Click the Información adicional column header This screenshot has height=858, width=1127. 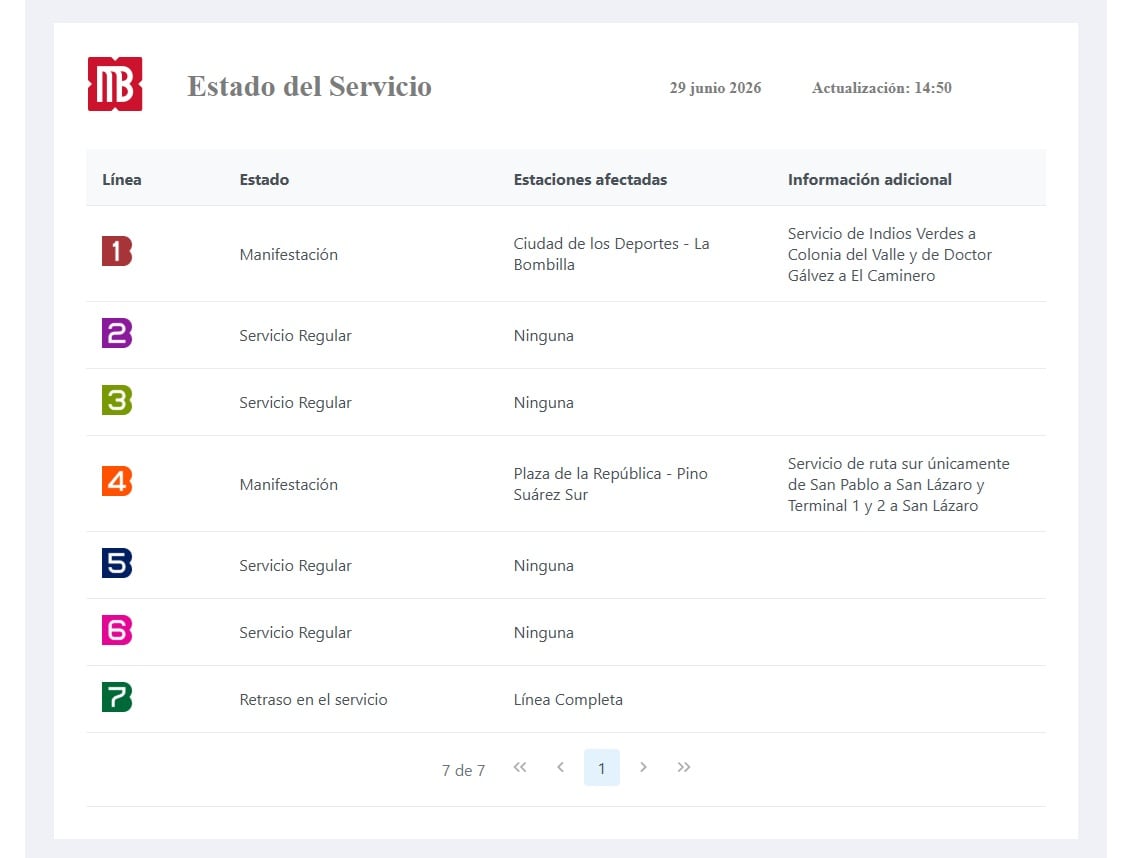tap(870, 180)
